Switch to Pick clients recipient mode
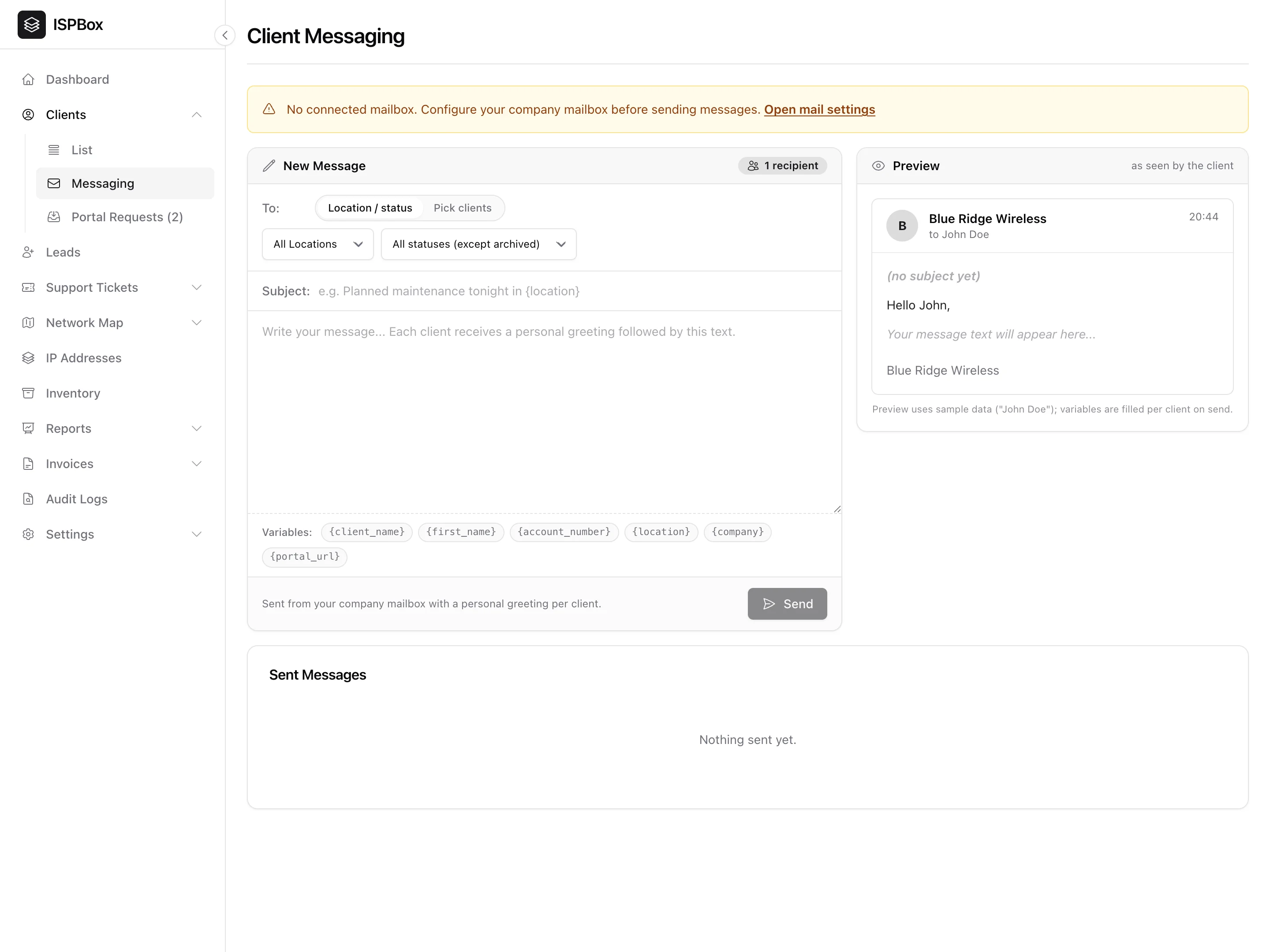 point(462,208)
